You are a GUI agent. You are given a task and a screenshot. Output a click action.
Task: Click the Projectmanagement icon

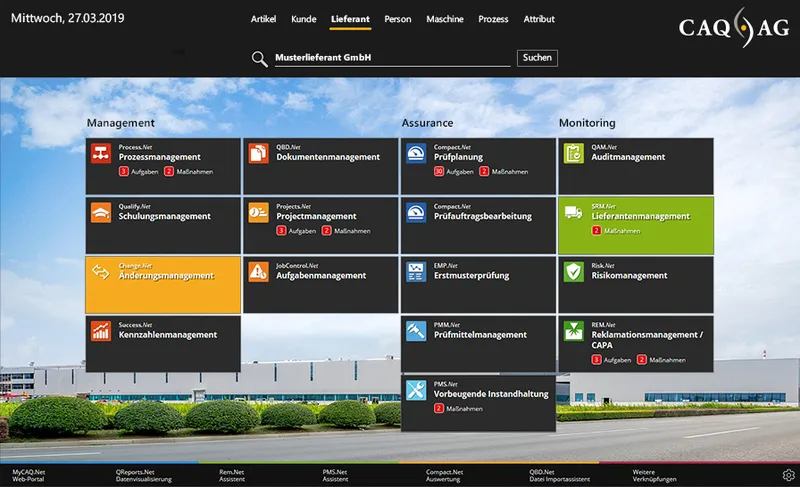[x=259, y=213]
